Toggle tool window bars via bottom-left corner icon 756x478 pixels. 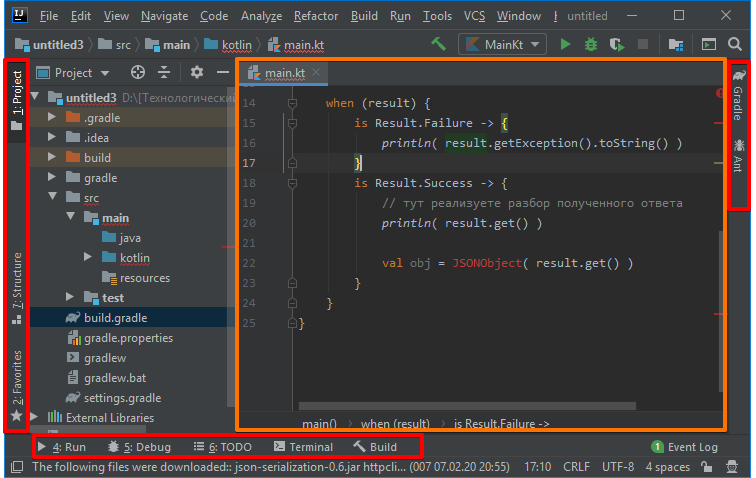pyautogui.click(x=15, y=467)
